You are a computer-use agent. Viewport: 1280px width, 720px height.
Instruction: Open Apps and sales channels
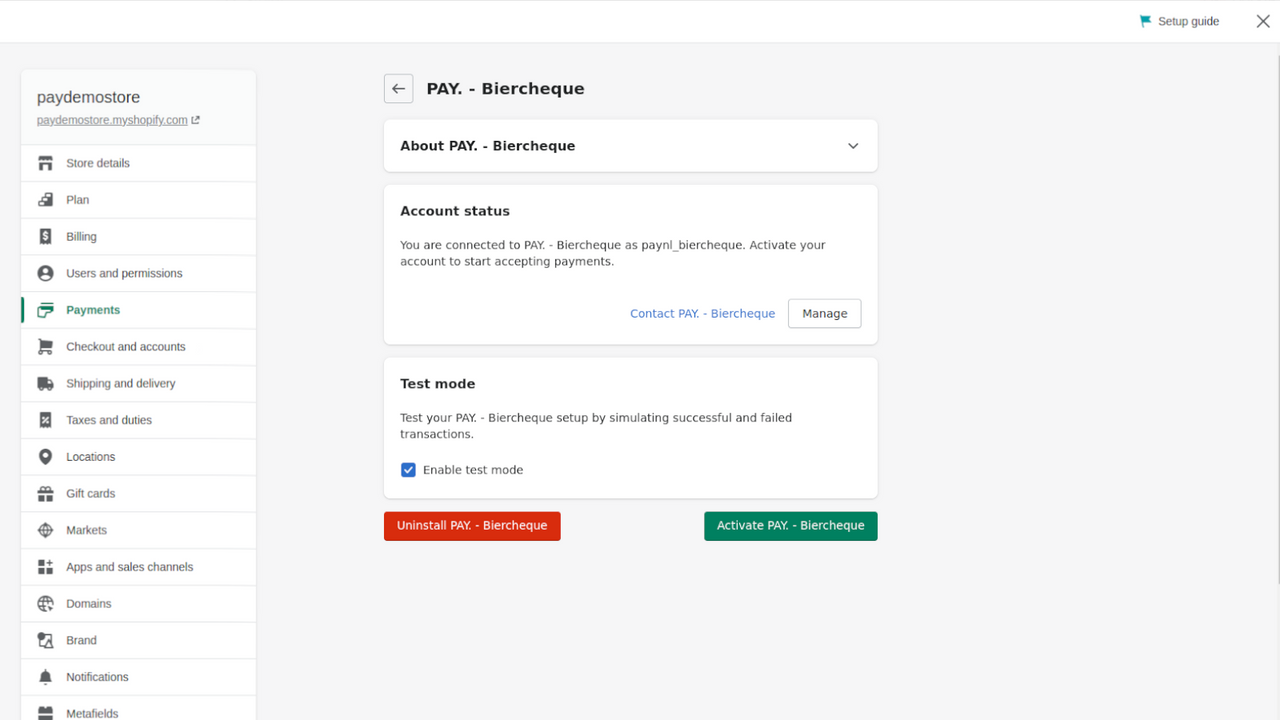pos(138,567)
